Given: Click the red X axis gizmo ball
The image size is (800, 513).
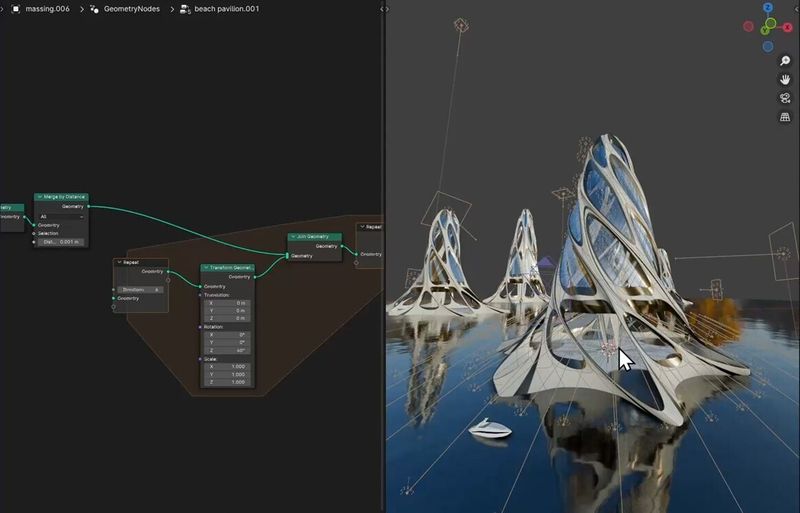Looking at the screenshot, I should (x=787, y=27).
